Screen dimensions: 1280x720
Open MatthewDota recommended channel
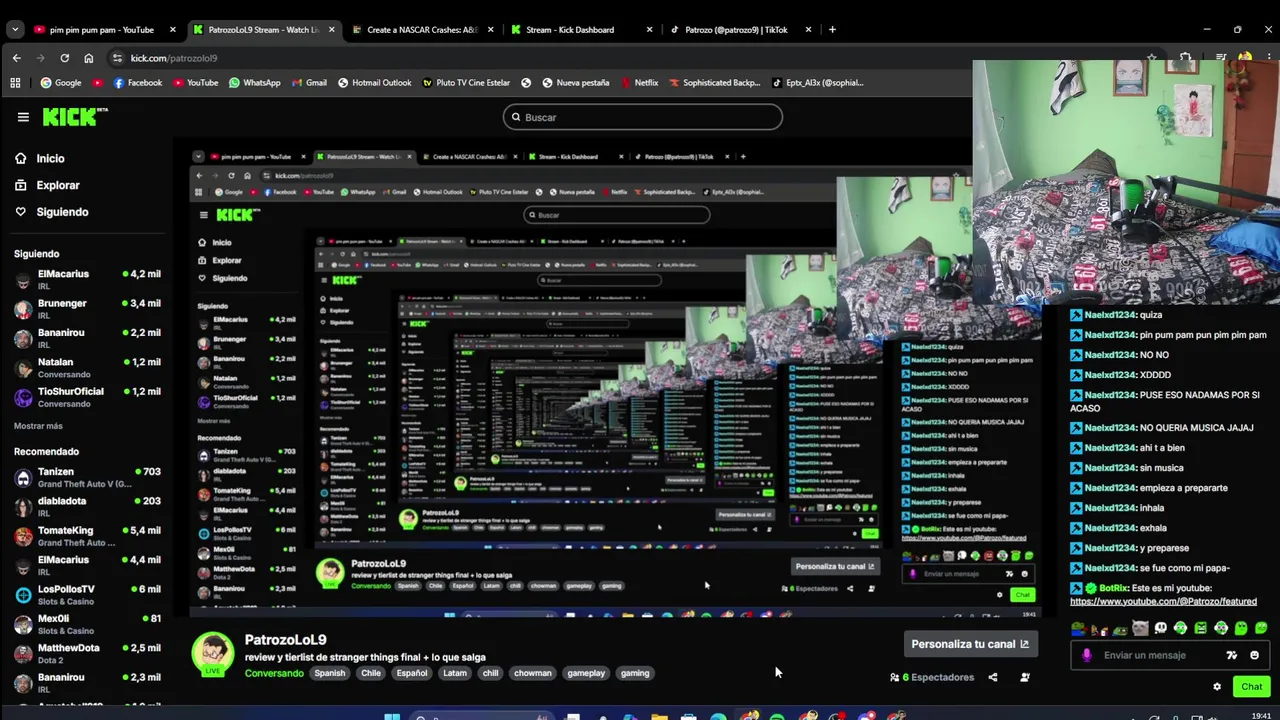coord(88,653)
